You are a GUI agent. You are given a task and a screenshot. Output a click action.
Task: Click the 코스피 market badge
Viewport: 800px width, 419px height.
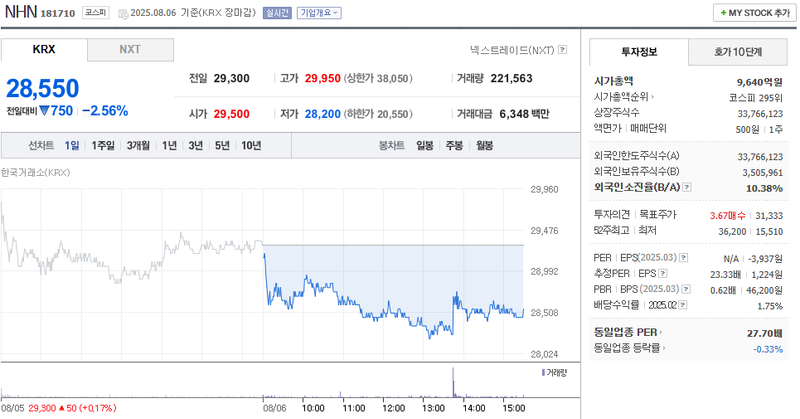point(96,13)
